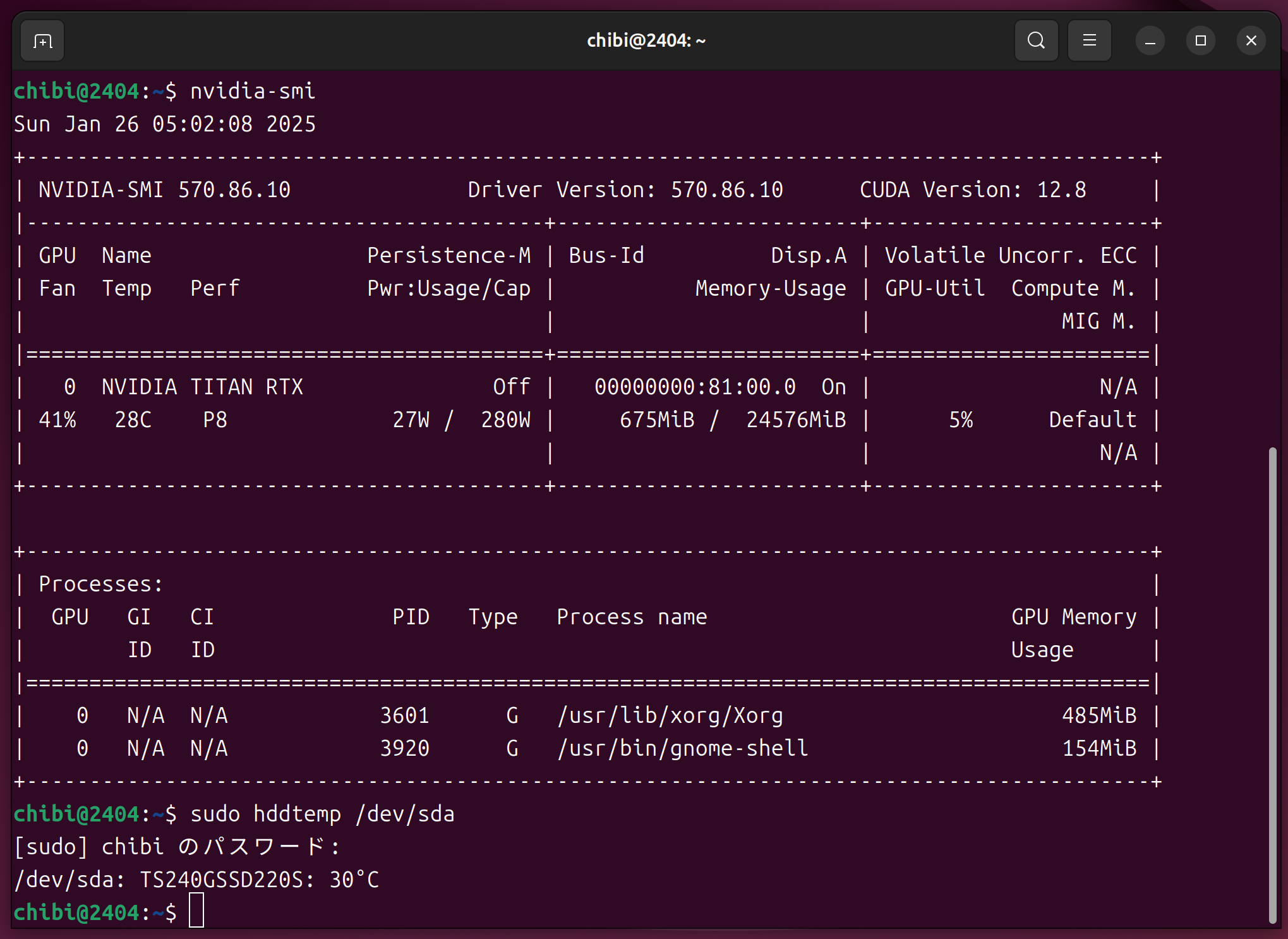Click the chibi@2404 window title
1288x939 pixels.
pyautogui.click(x=646, y=41)
